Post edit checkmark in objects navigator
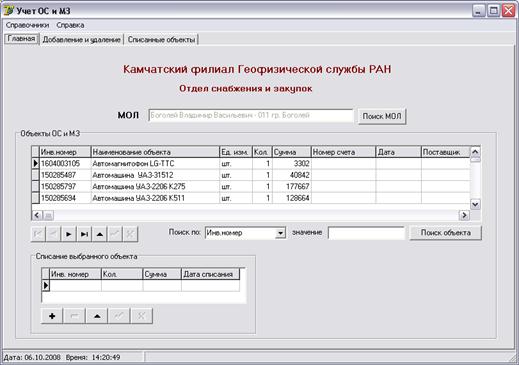 coord(115,234)
